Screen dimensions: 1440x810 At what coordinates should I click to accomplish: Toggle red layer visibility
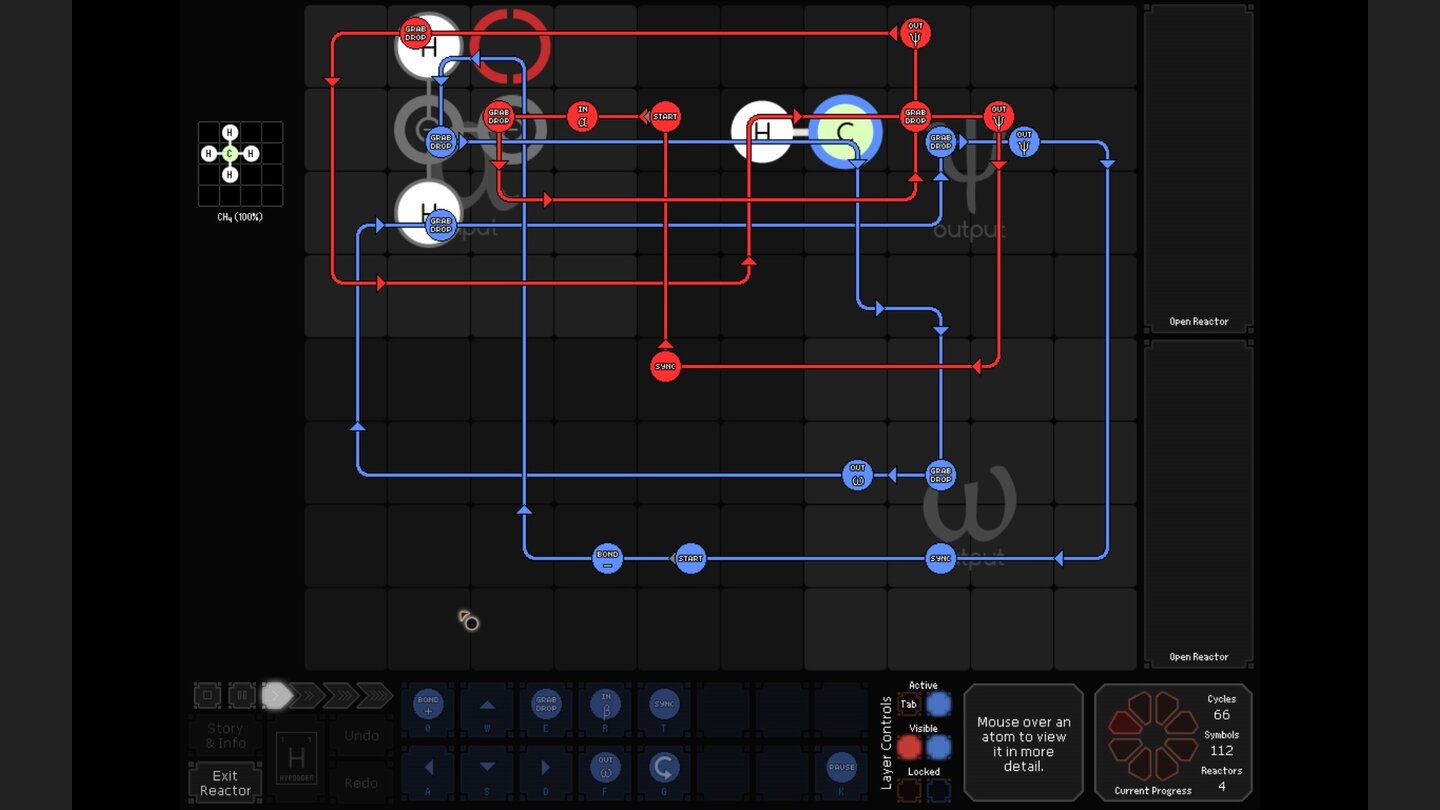(909, 747)
